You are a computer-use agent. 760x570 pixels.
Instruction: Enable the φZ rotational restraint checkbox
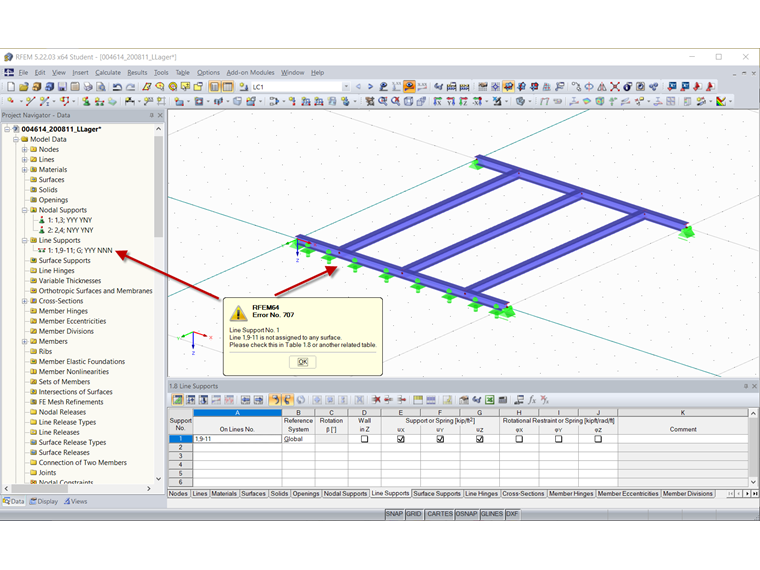(598, 439)
